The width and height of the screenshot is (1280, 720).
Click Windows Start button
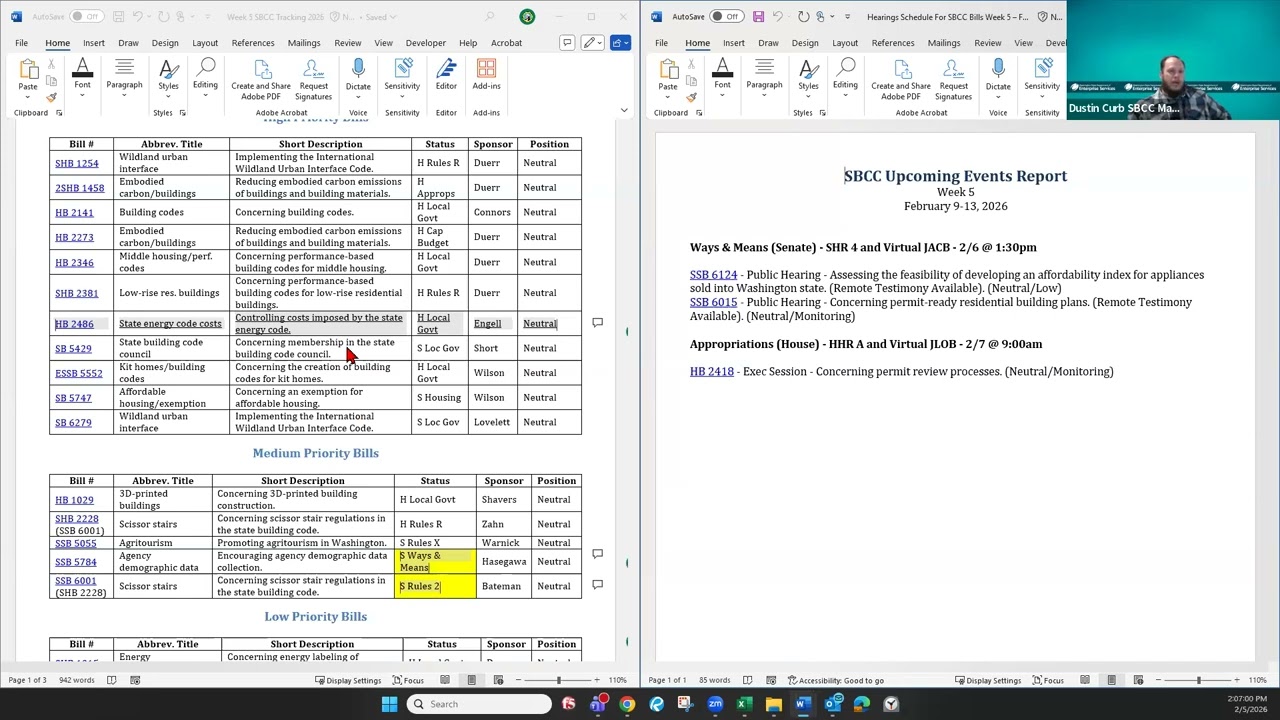point(389,704)
